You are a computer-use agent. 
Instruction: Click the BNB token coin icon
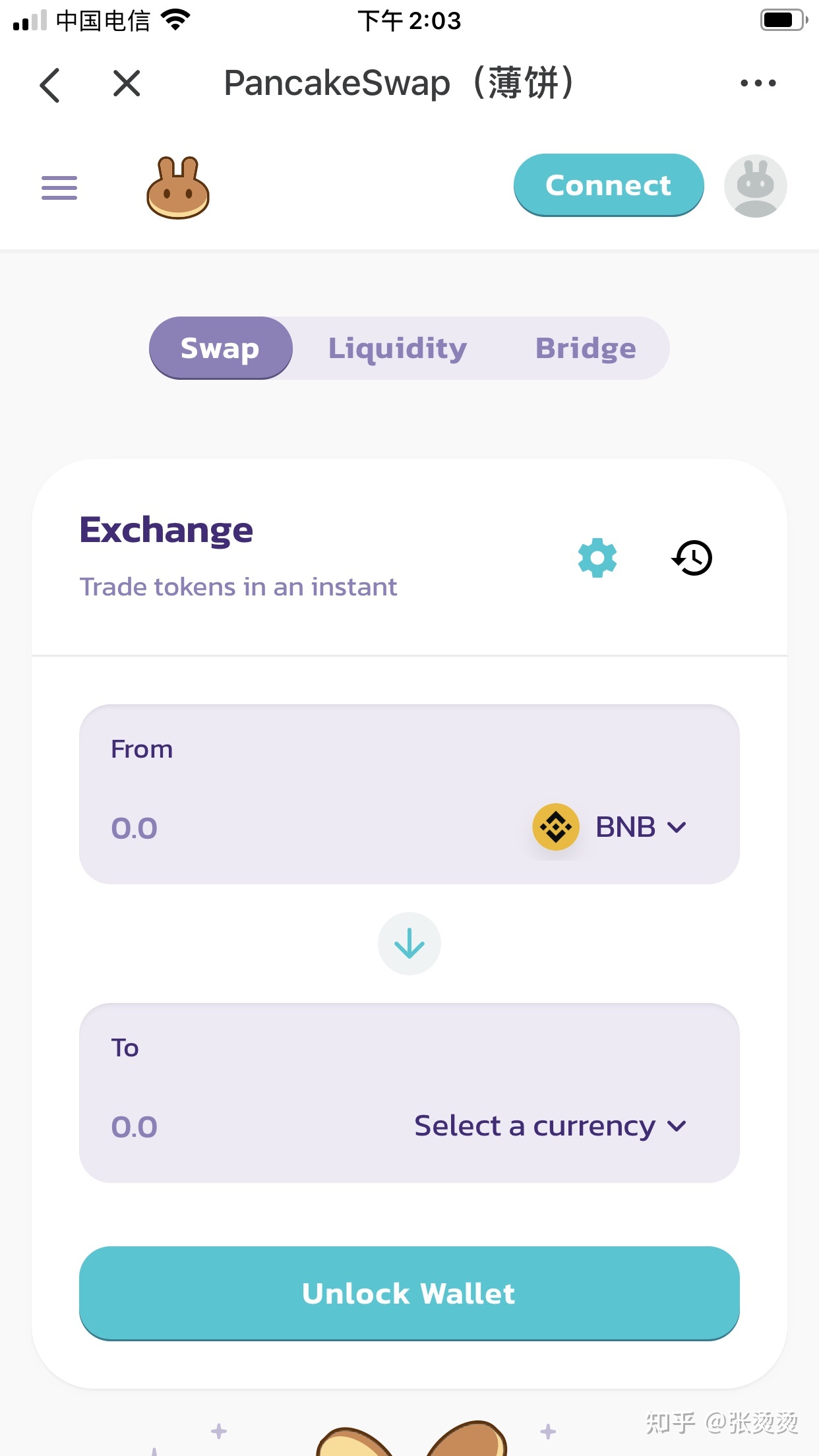556,827
